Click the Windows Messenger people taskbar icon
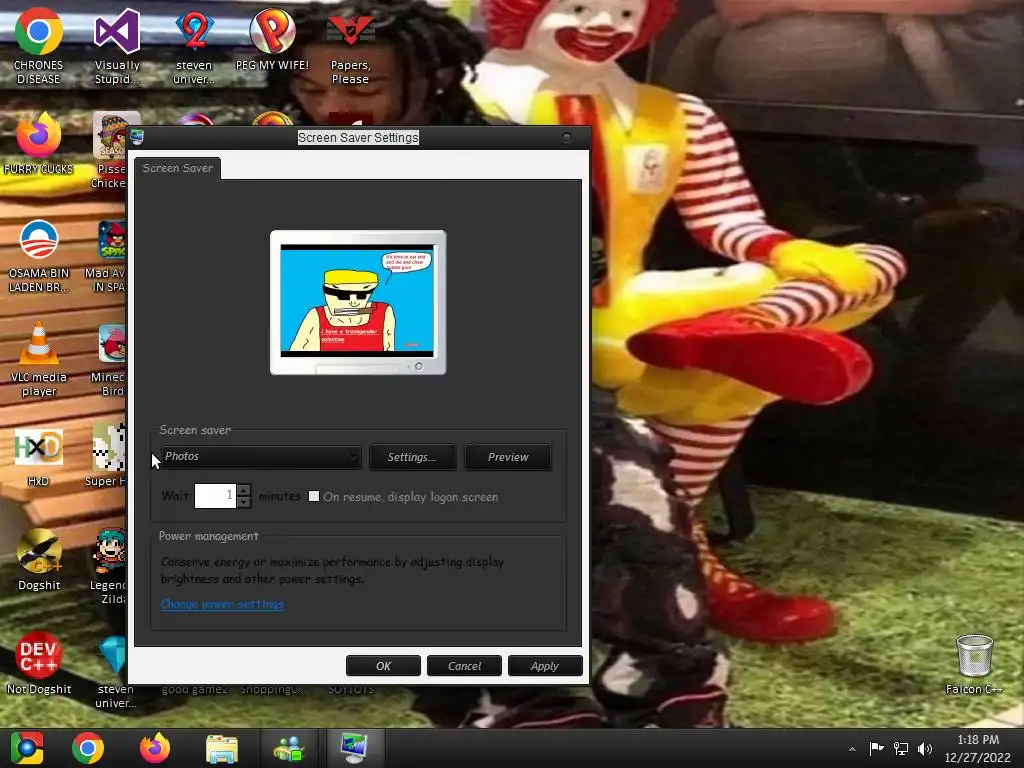 click(289, 748)
